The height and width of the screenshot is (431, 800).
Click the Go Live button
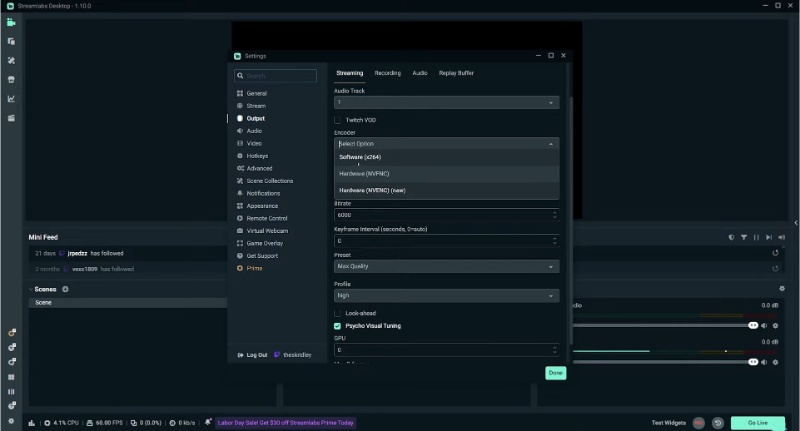pyautogui.click(x=758, y=423)
